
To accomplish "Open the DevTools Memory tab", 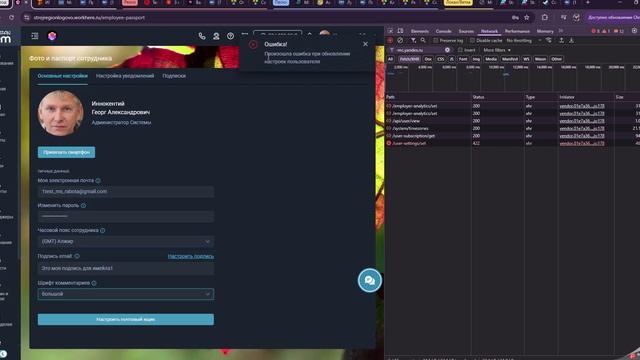I will click(x=545, y=31).
